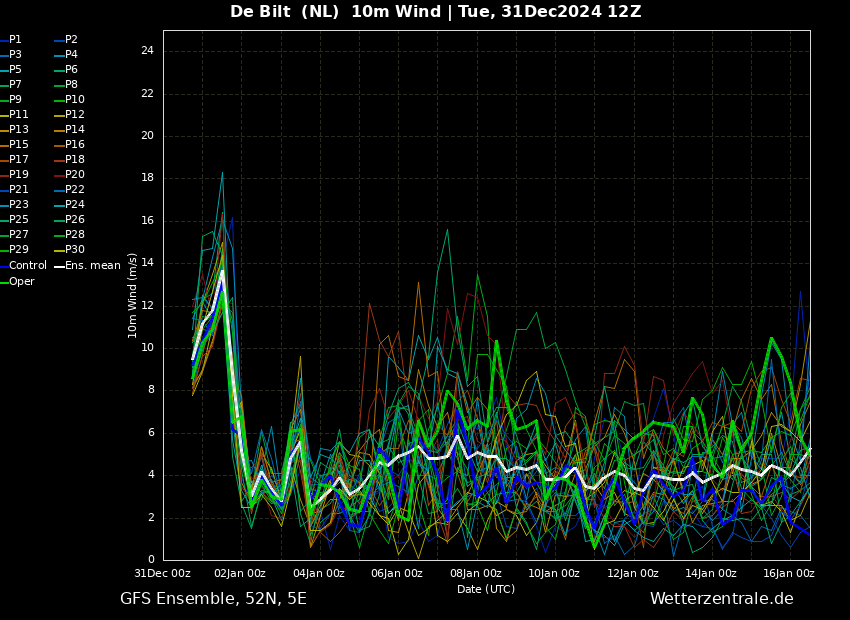Click the GFS Ensemble, 52N, 5E caption
Image resolution: width=850 pixels, height=620 pixels.
214,599
